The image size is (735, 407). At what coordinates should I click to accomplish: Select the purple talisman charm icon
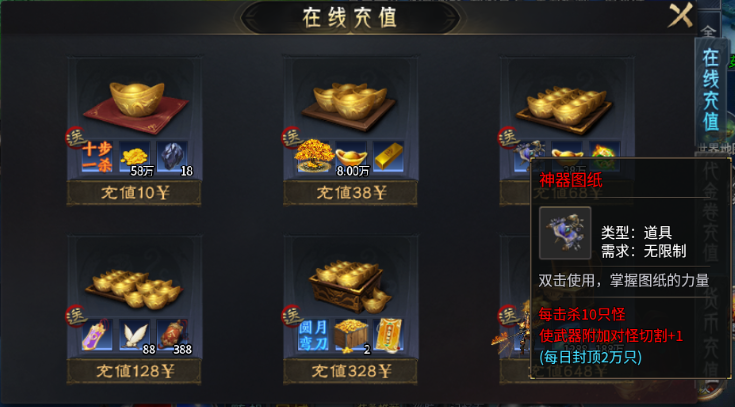97,335
